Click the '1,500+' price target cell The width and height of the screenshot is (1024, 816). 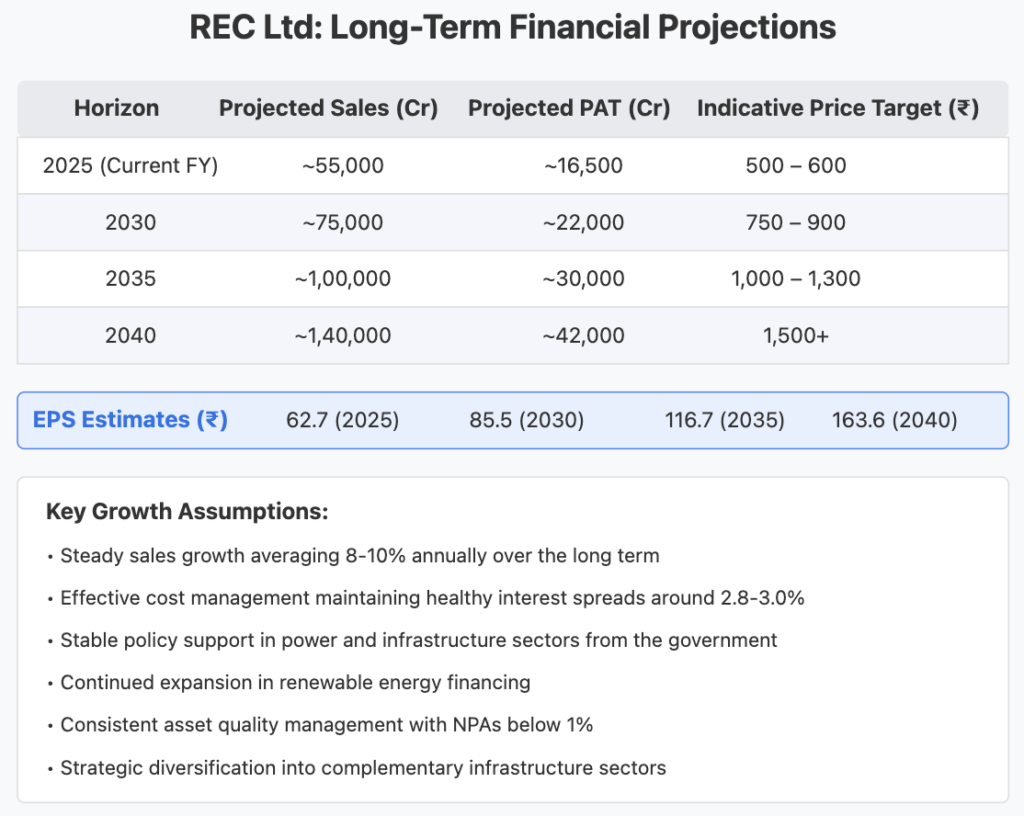pyautogui.click(x=796, y=336)
